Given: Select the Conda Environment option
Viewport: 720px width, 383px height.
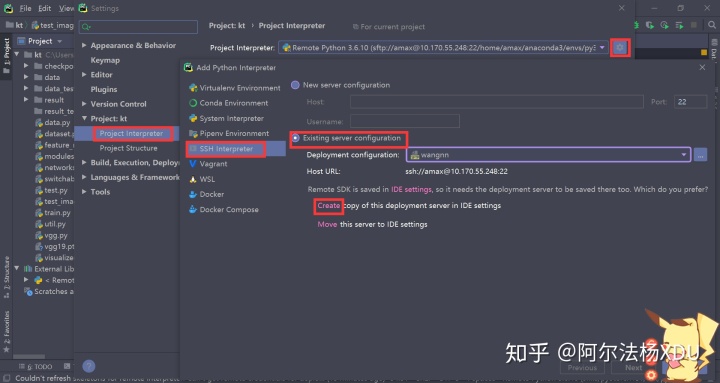Looking at the screenshot, I should pos(229,103).
